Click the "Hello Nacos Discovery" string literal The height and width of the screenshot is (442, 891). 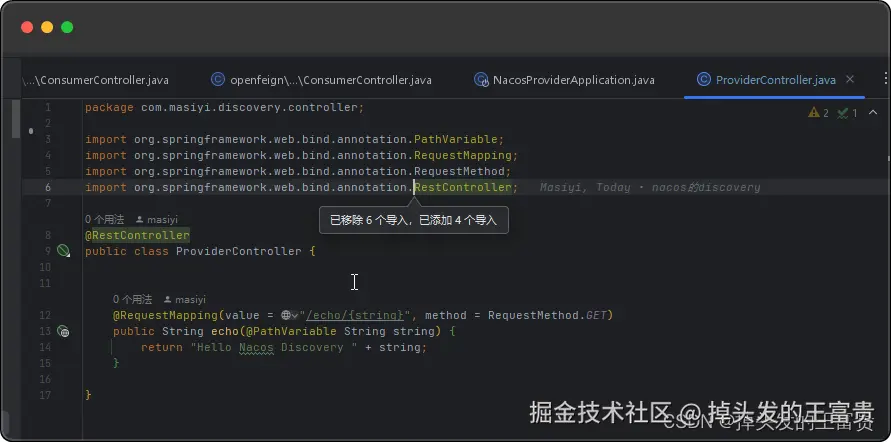[x=274, y=347]
